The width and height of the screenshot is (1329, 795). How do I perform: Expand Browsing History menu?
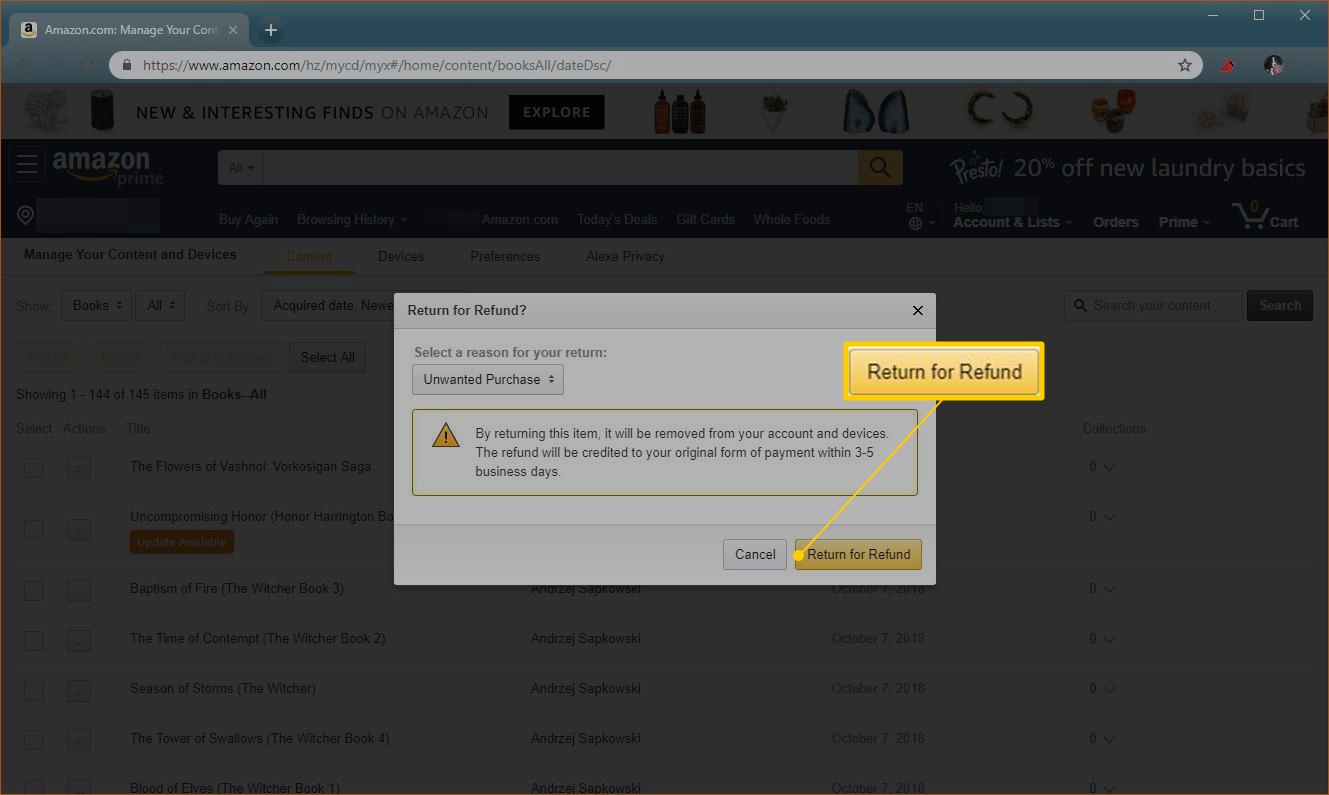pos(352,219)
